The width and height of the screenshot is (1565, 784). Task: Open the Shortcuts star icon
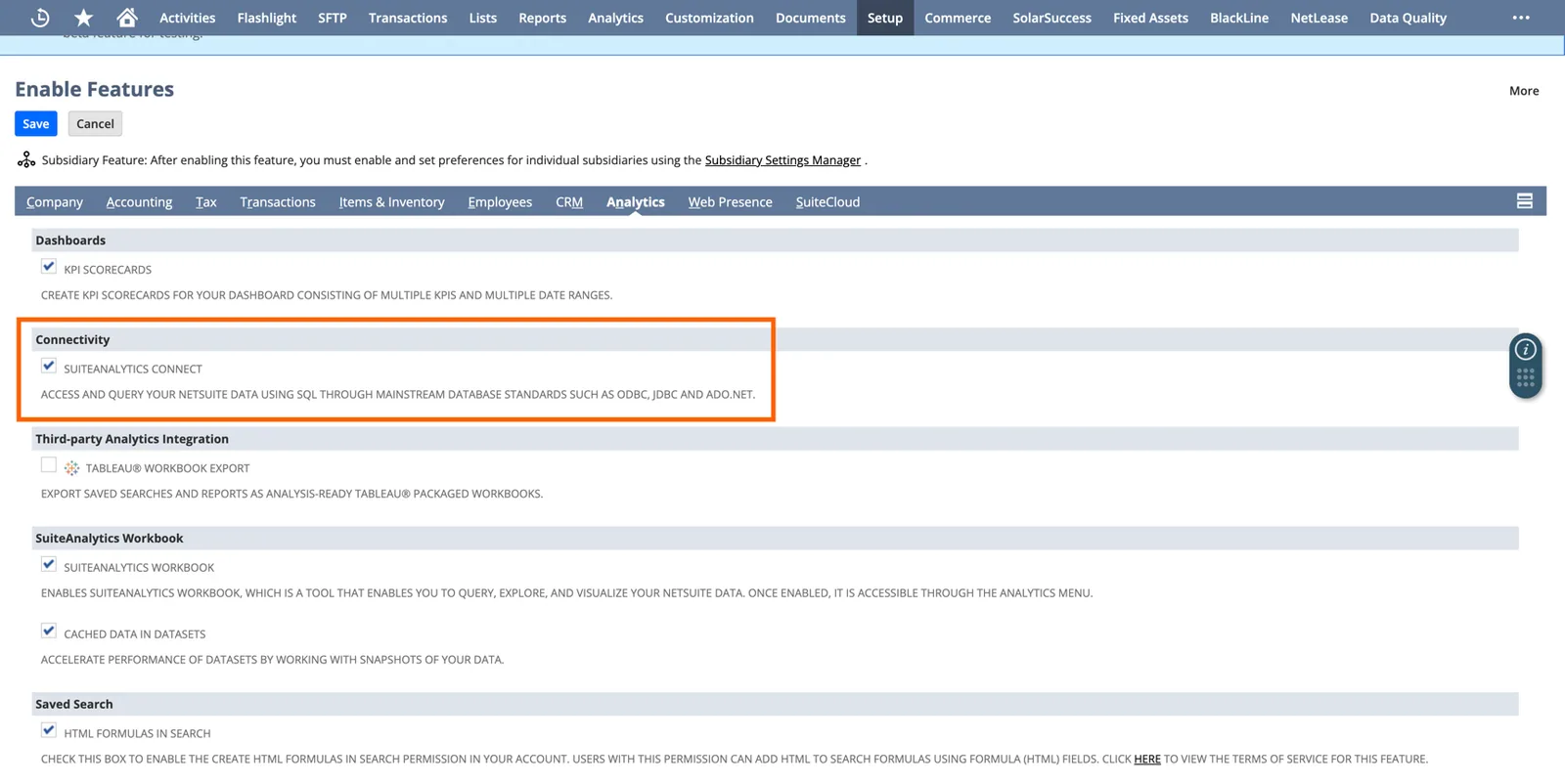(x=84, y=18)
